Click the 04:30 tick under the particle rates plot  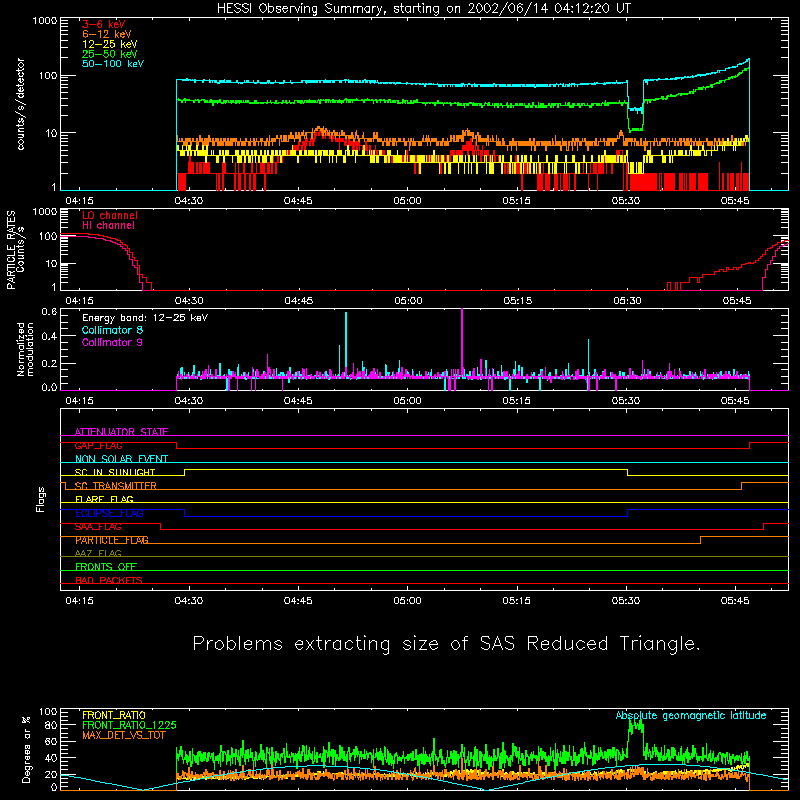(x=189, y=301)
